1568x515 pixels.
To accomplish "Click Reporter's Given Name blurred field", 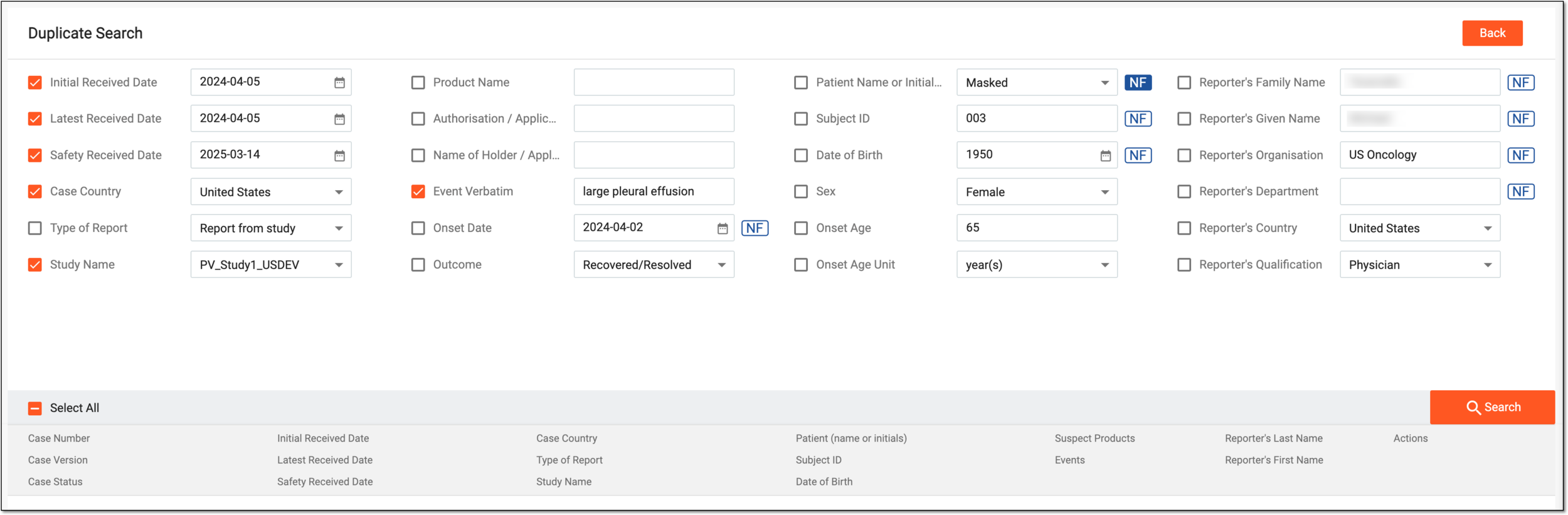I will pos(1420,119).
